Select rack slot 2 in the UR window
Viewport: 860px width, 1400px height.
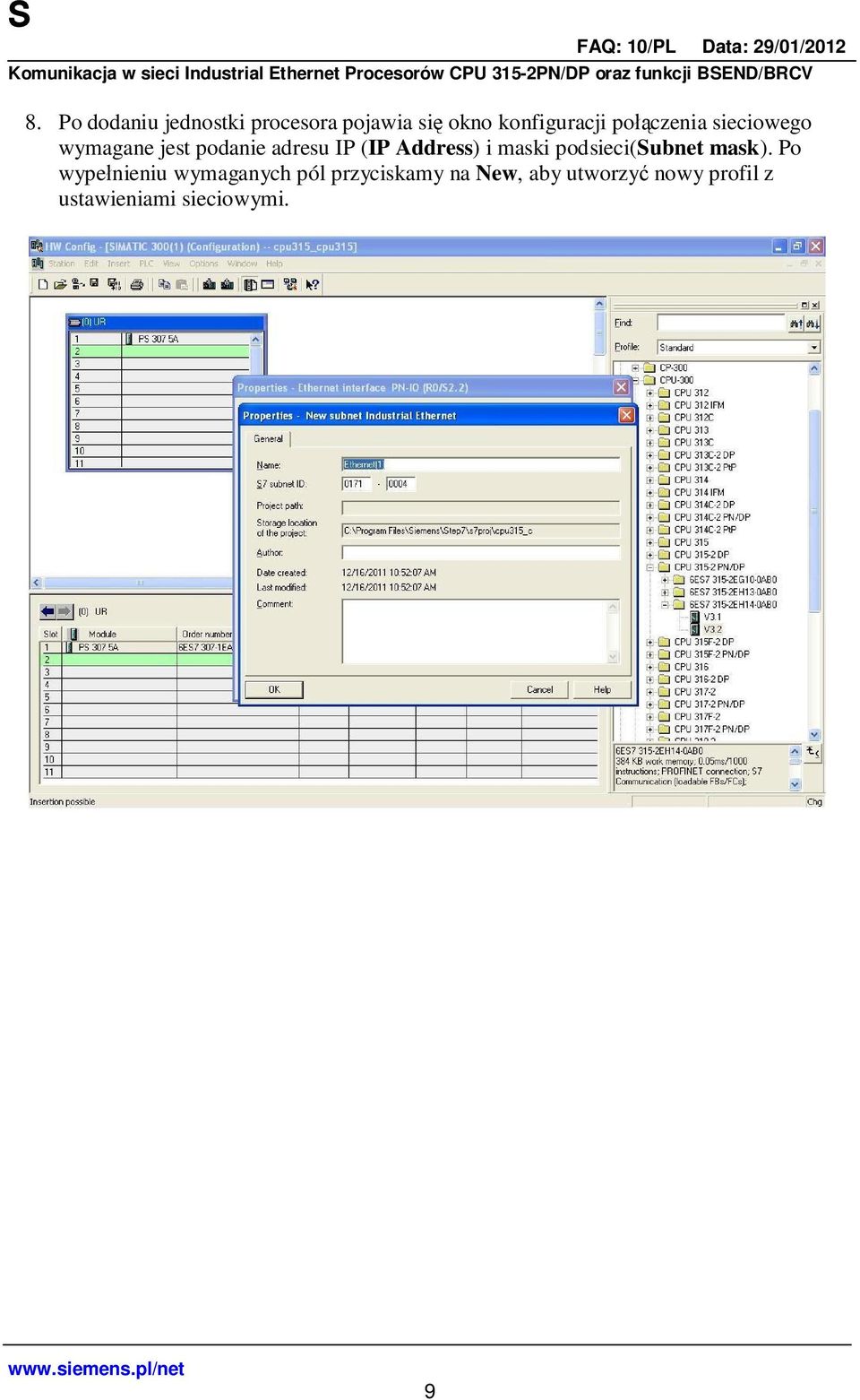coord(161,351)
